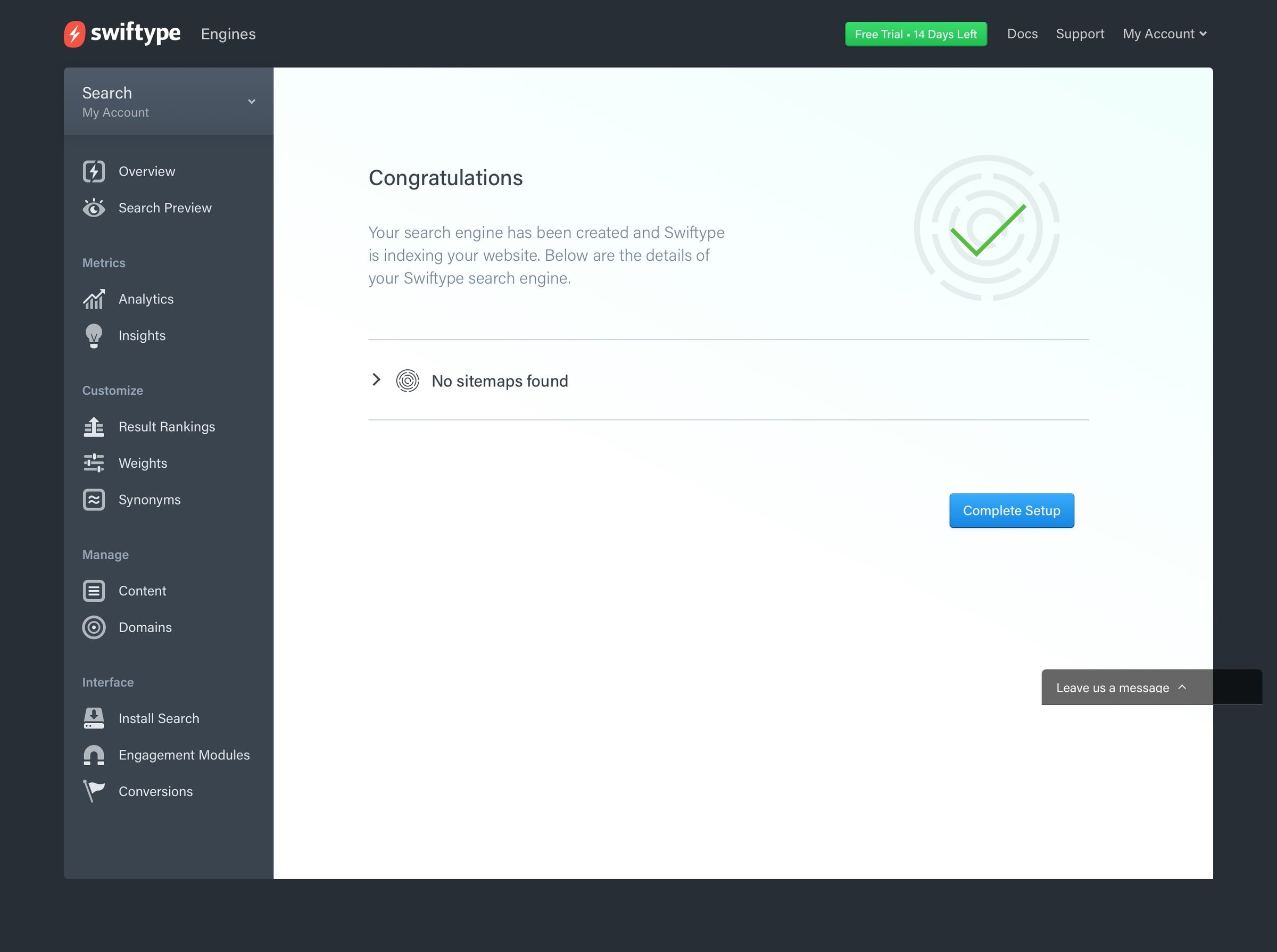Click the Complete Setup button
The height and width of the screenshot is (952, 1277).
[1011, 510]
